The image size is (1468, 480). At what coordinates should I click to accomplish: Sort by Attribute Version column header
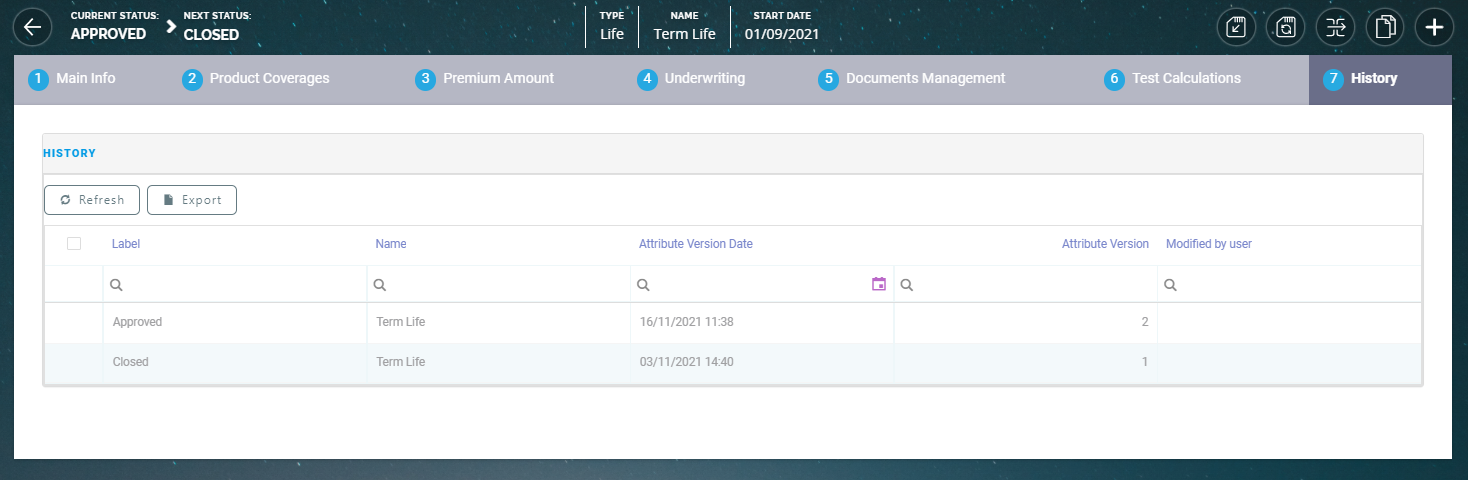click(x=1104, y=244)
